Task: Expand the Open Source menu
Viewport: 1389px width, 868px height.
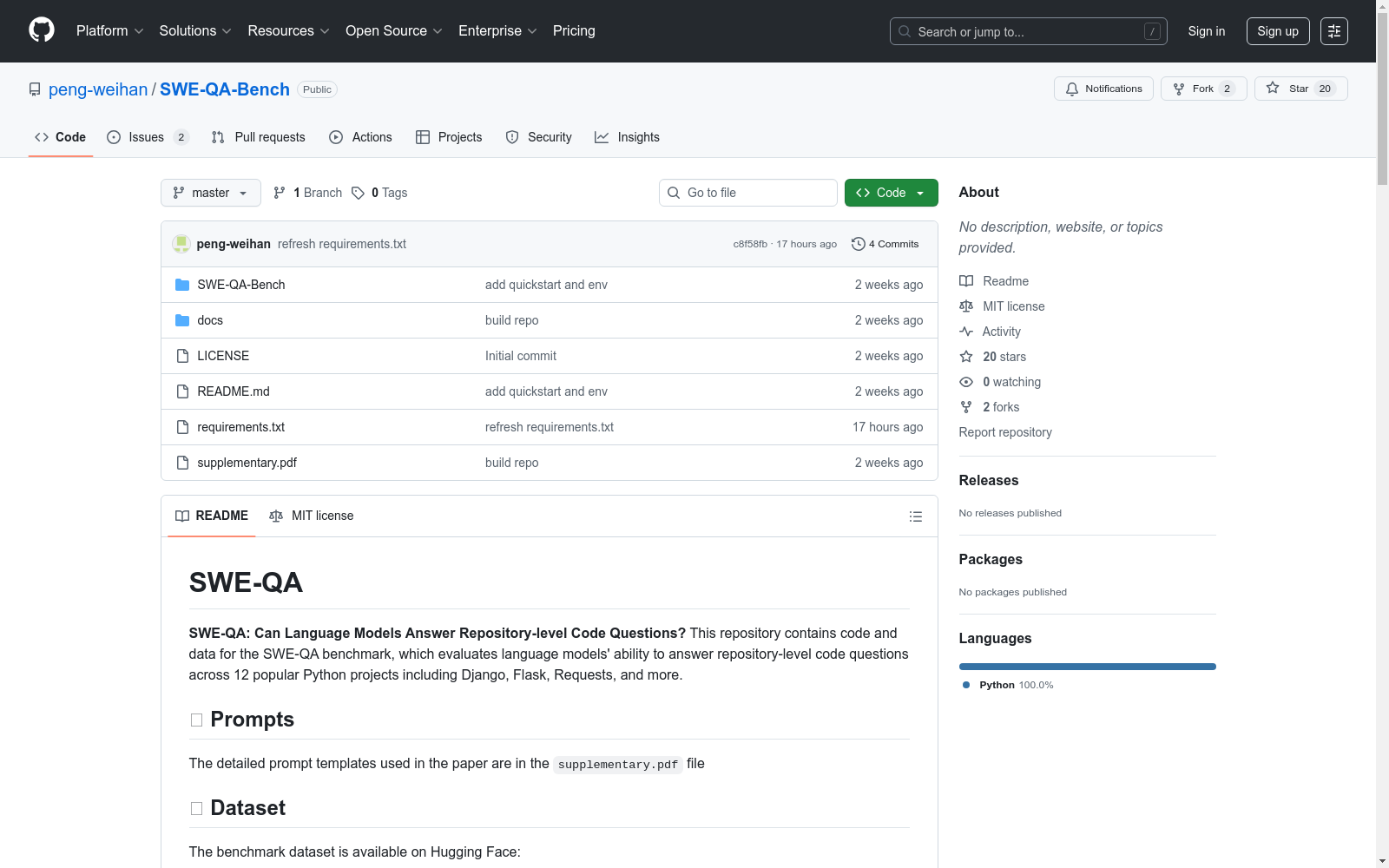Action: pos(394,31)
